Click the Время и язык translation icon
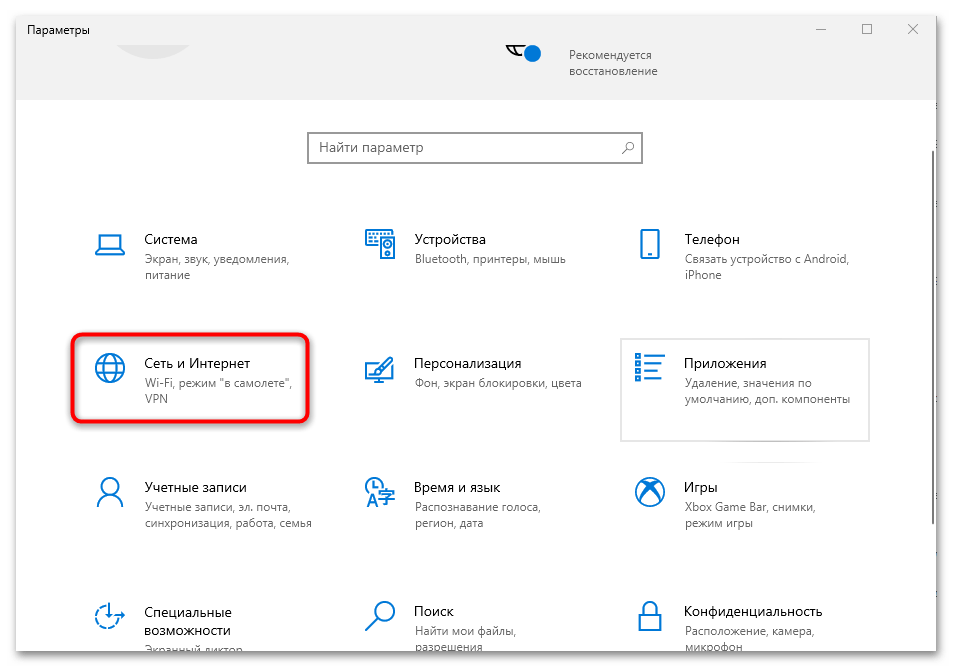This screenshot has height=667, width=953. click(x=379, y=490)
